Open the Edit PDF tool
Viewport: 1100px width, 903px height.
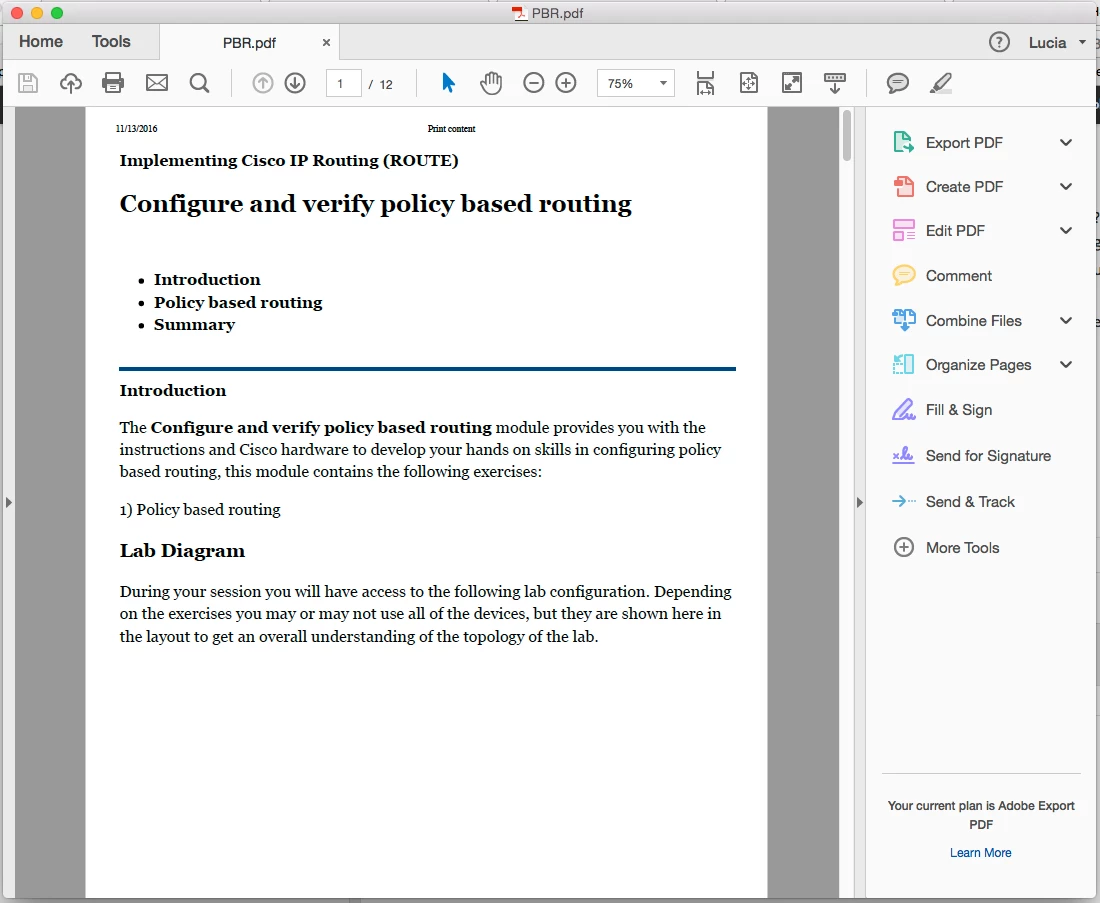(x=955, y=230)
